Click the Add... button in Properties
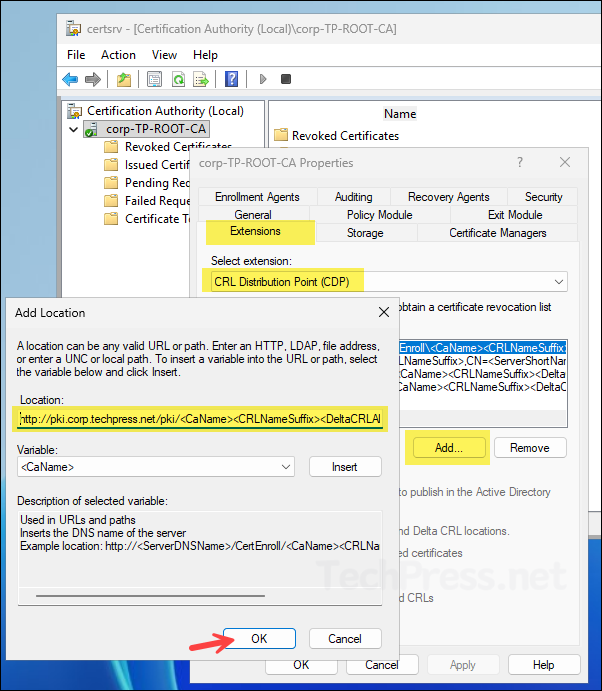Viewport: 602px width, 691px height. pos(449,448)
